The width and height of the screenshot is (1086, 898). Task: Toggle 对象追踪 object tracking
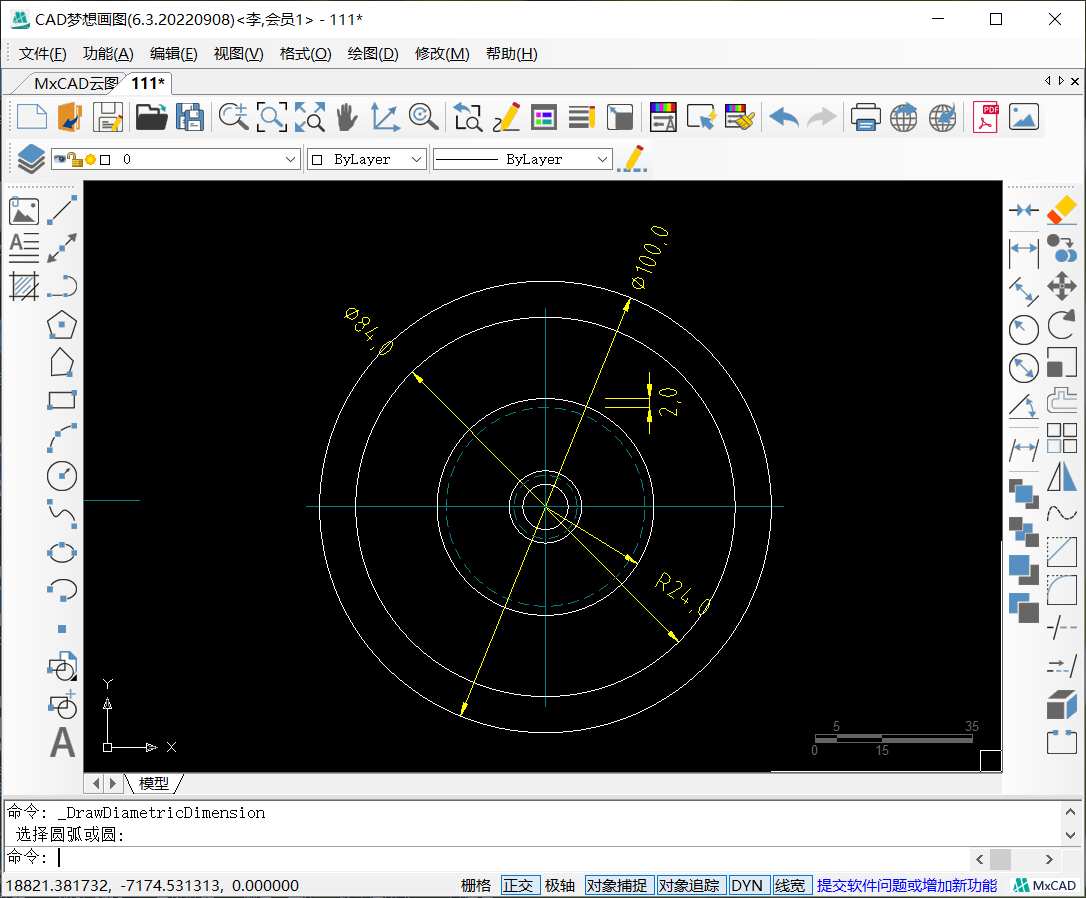tap(689, 886)
